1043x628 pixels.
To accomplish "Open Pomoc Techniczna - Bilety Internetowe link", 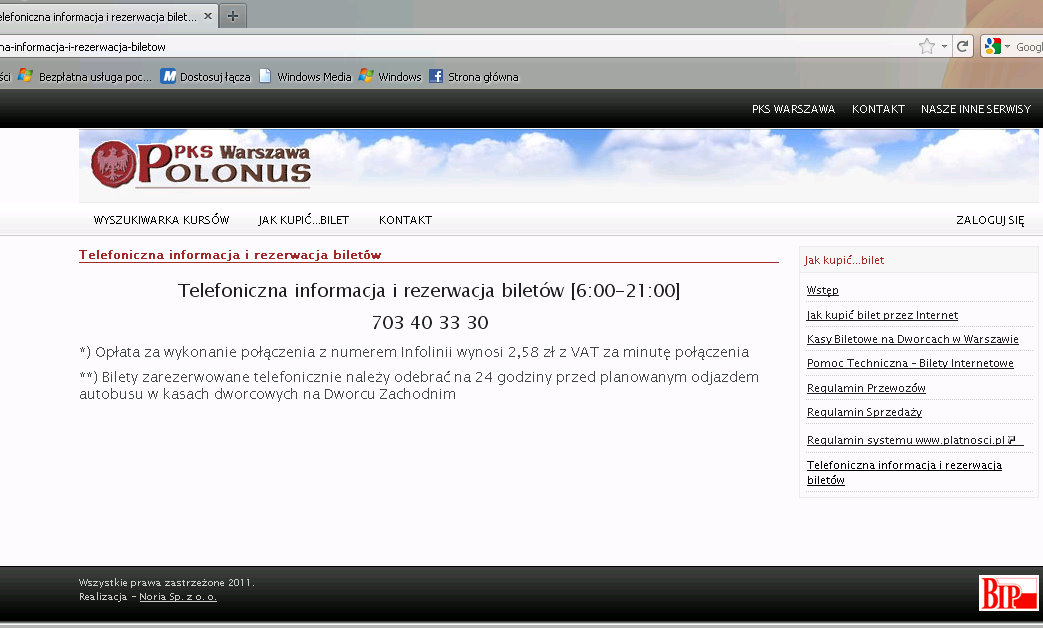I will 910,363.
